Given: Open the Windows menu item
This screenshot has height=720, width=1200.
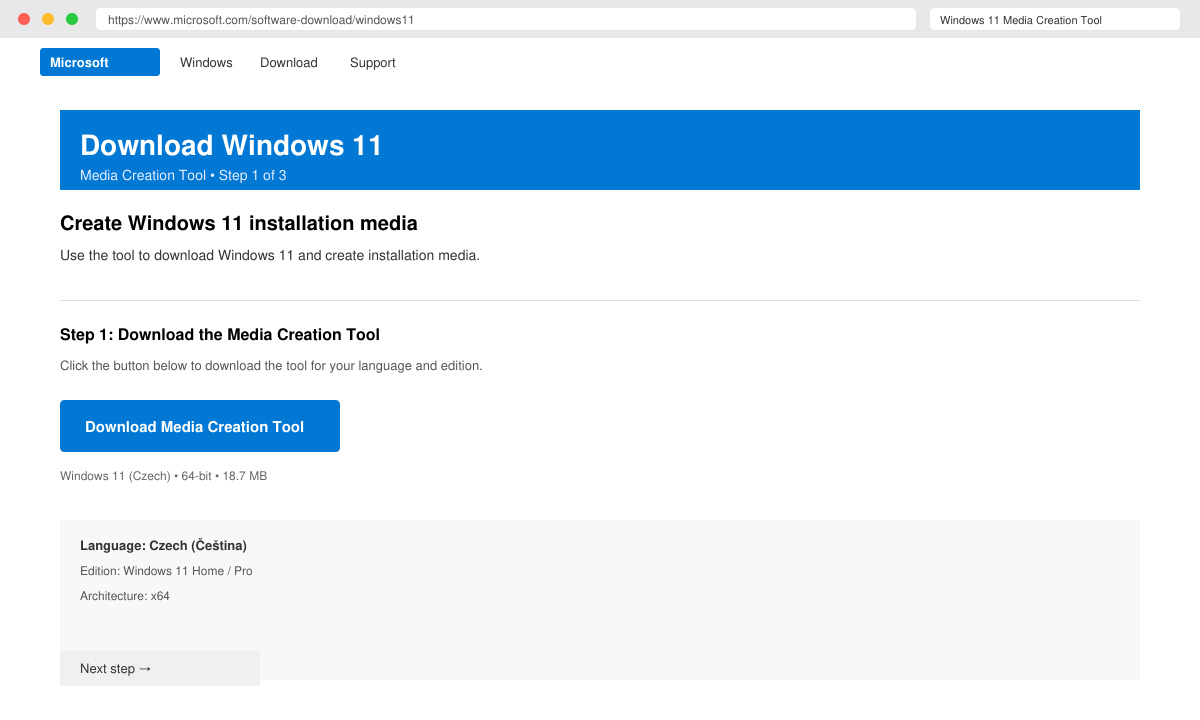Looking at the screenshot, I should 206,62.
